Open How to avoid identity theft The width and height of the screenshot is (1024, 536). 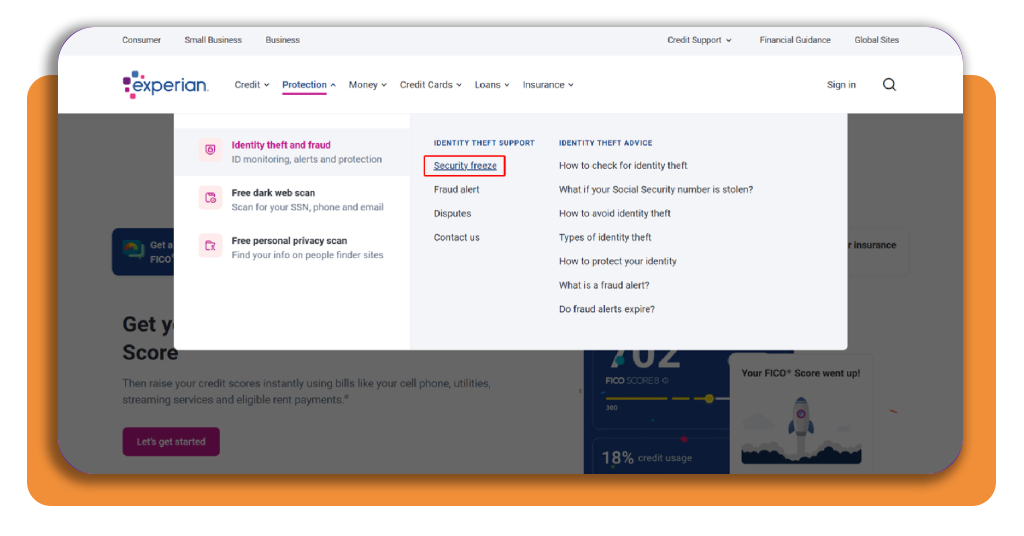pyautogui.click(x=615, y=213)
